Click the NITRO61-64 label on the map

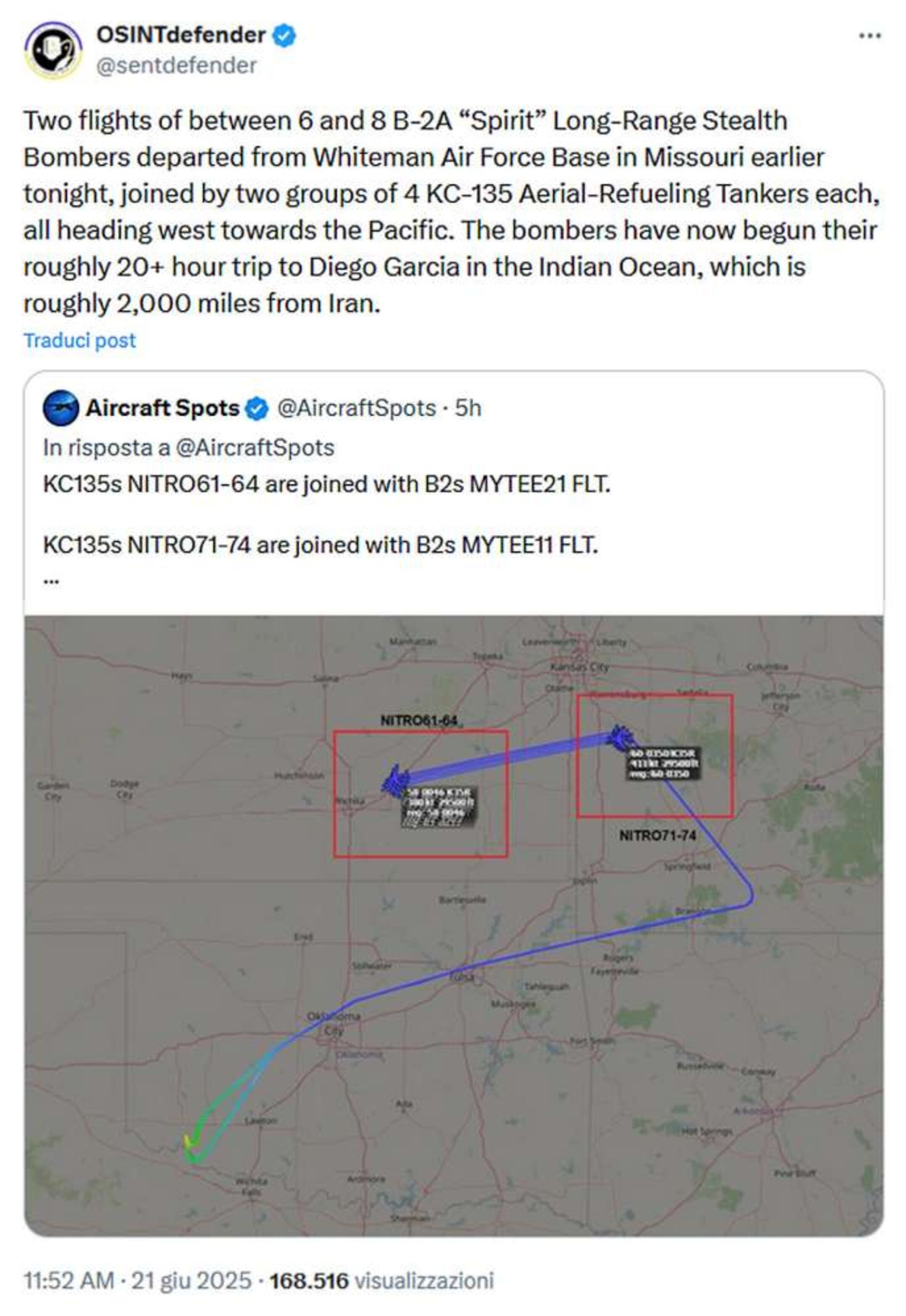point(419,721)
